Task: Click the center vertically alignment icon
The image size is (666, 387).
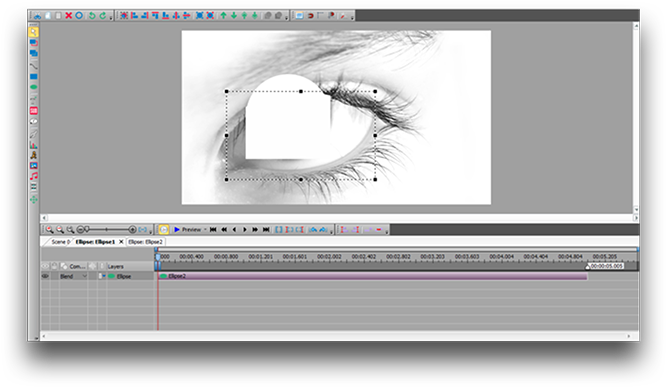Action: 186,16
